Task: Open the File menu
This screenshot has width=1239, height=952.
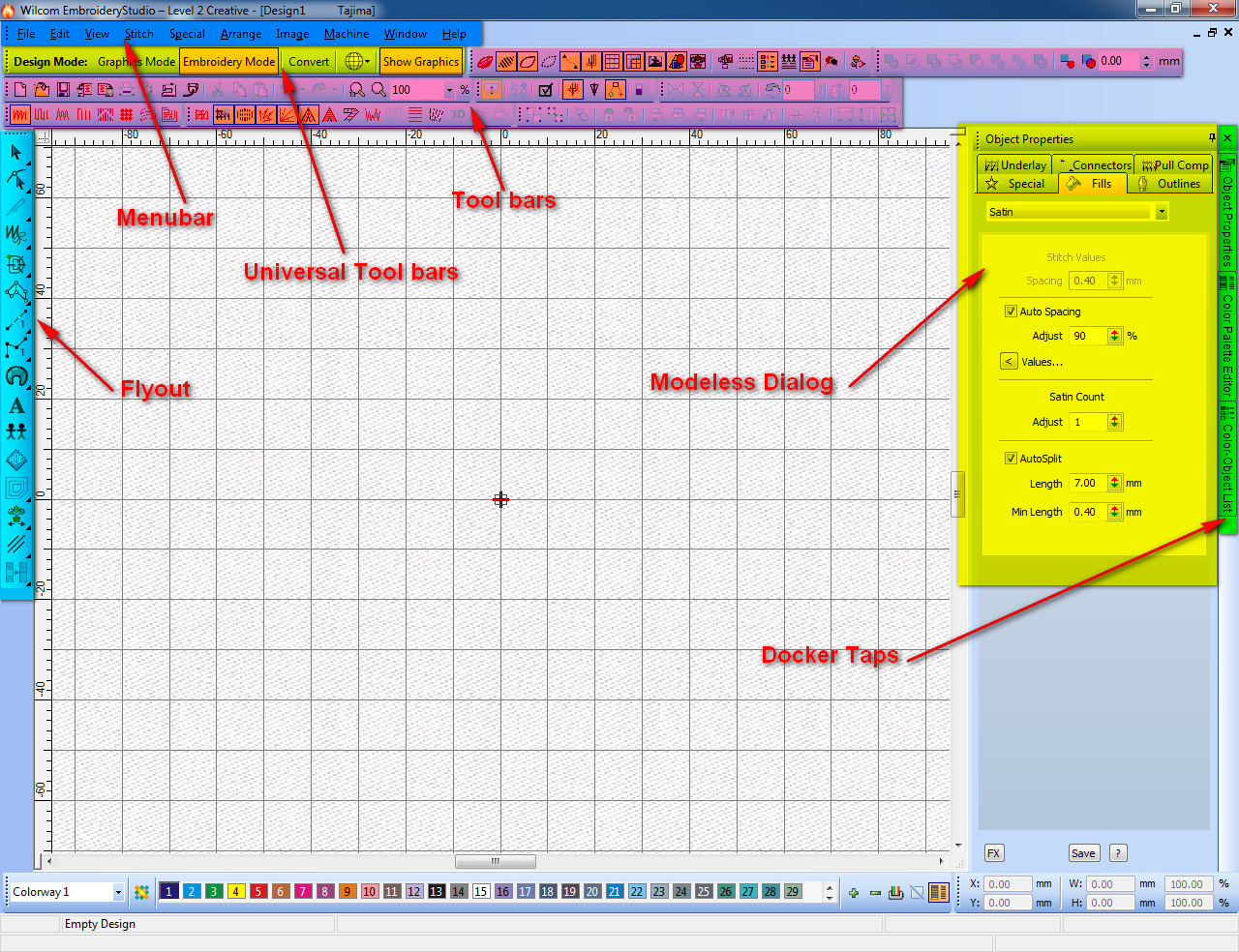Action: coord(26,34)
